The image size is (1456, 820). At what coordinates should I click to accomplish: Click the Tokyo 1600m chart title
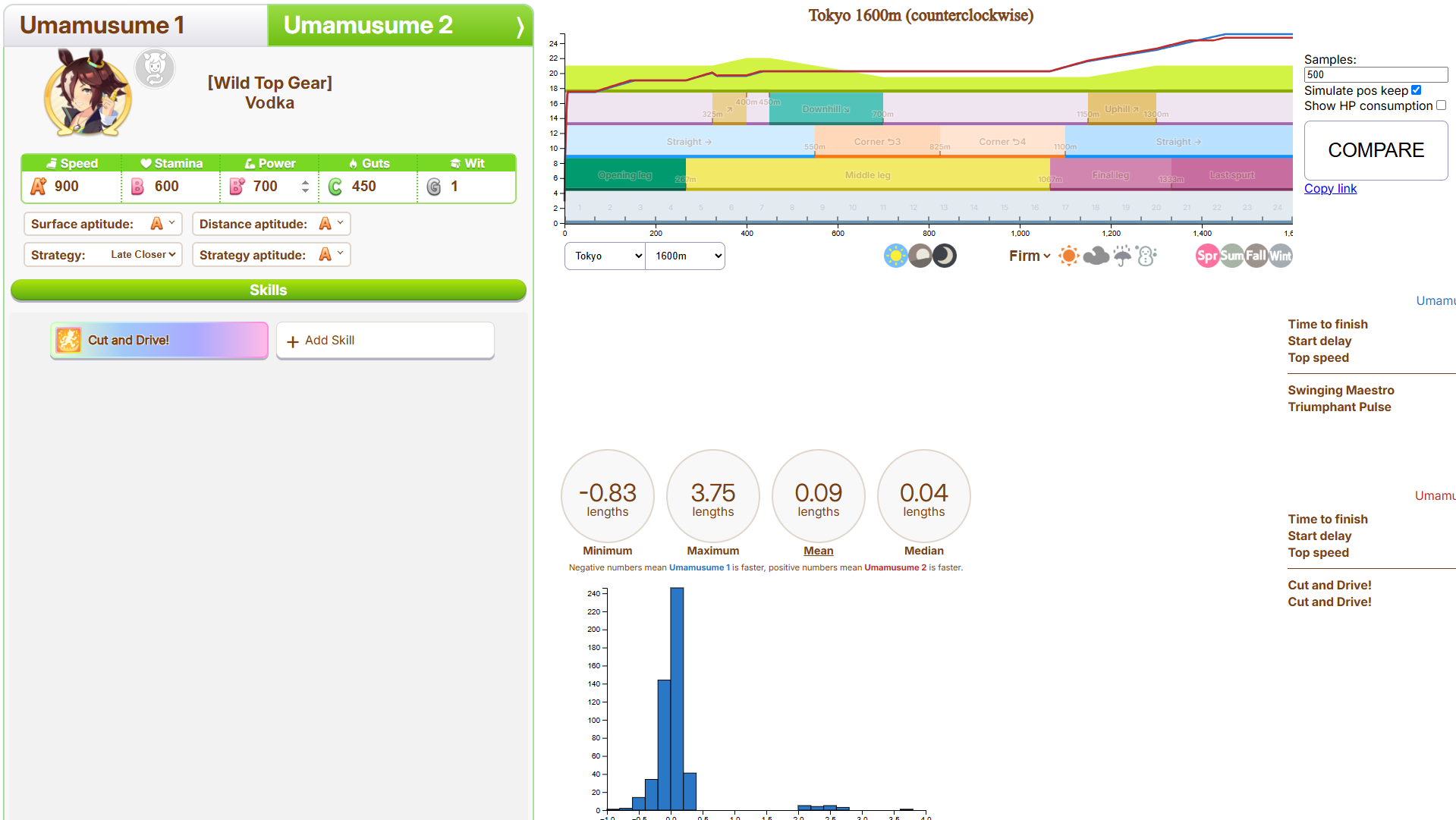point(920,15)
